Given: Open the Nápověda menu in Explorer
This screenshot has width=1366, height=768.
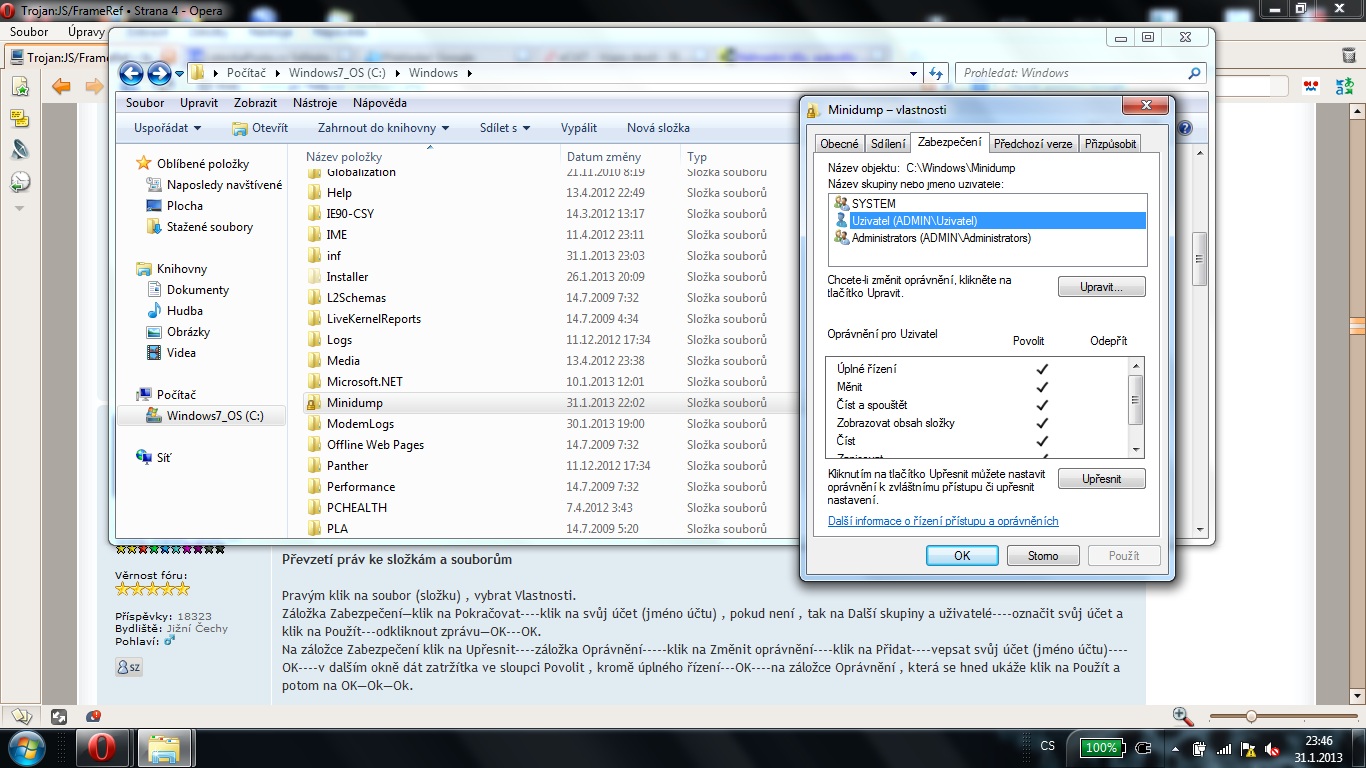Looking at the screenshot, I should [380, 103].
